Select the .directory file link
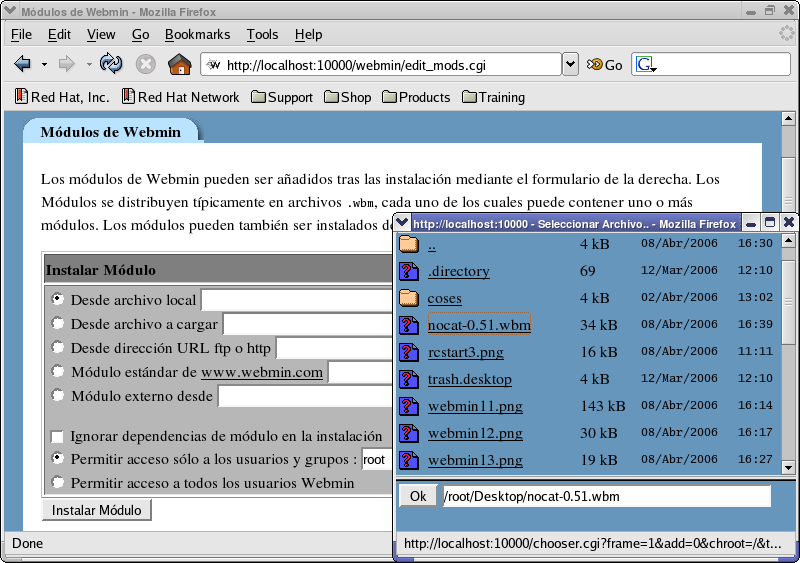 459,271
